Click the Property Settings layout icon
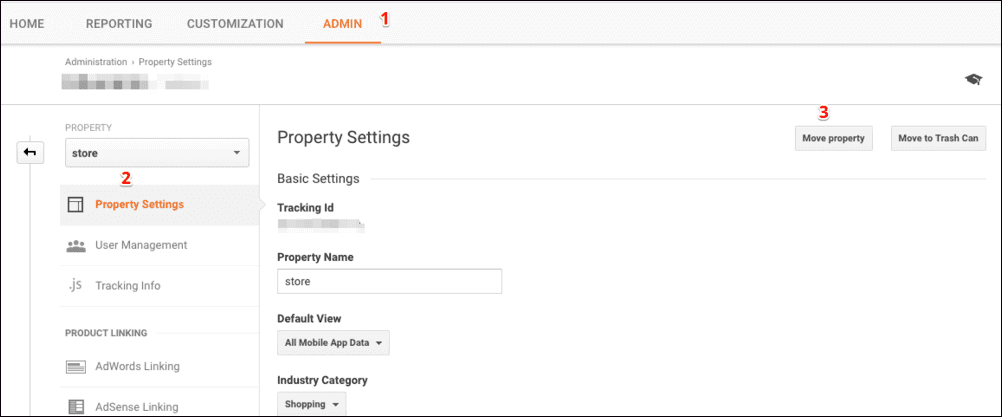The width and height of the screenshot is (1002, 417). tap(75, 205)
